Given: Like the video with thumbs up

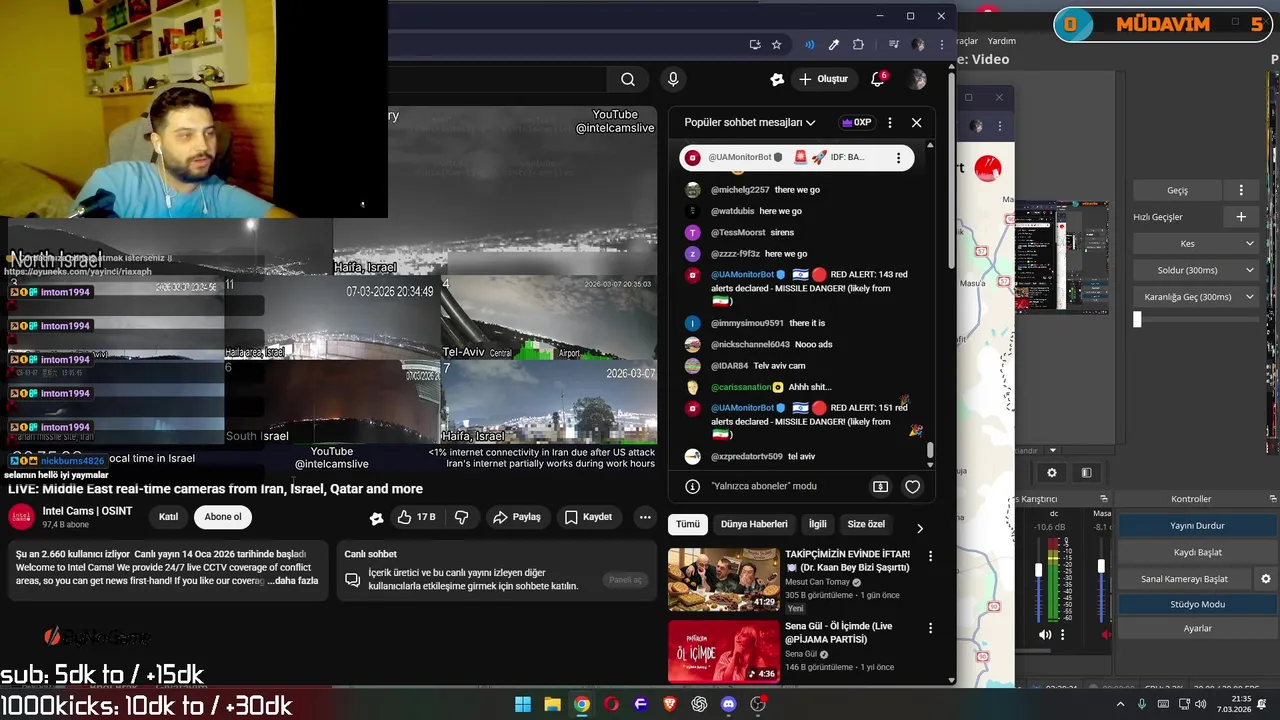Looking at the screenshot, I should (415, 517).
